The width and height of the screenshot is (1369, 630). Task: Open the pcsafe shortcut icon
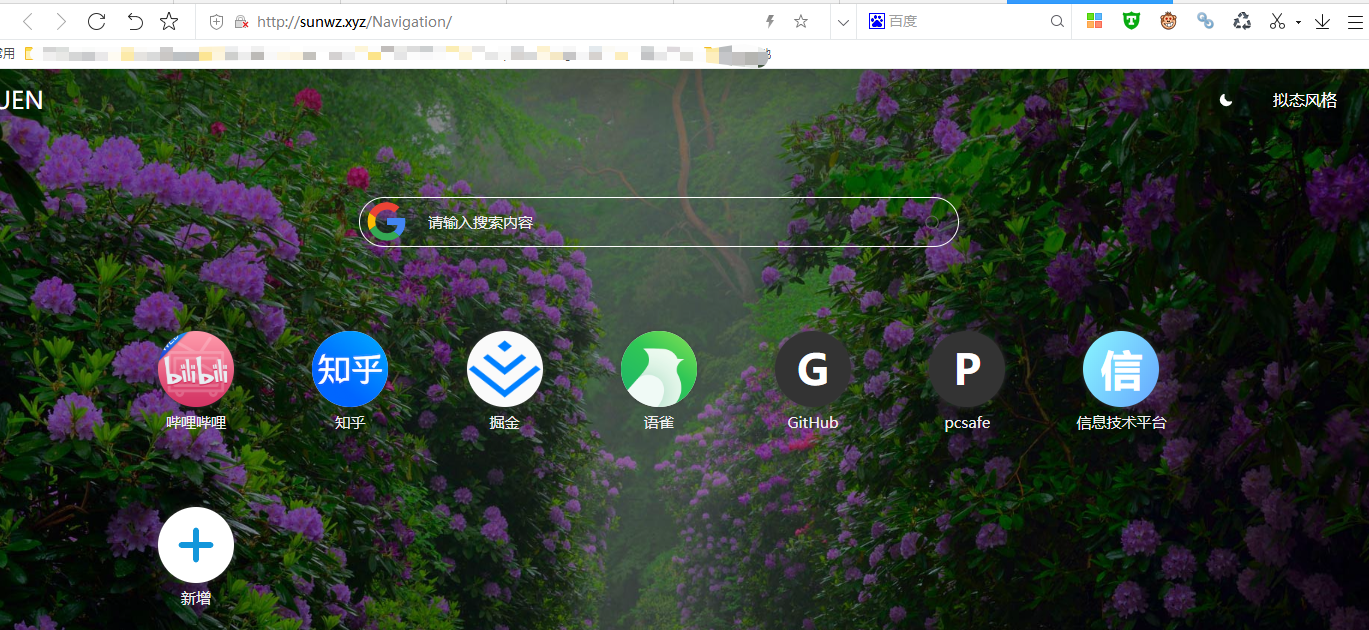[x=967, y=369]
